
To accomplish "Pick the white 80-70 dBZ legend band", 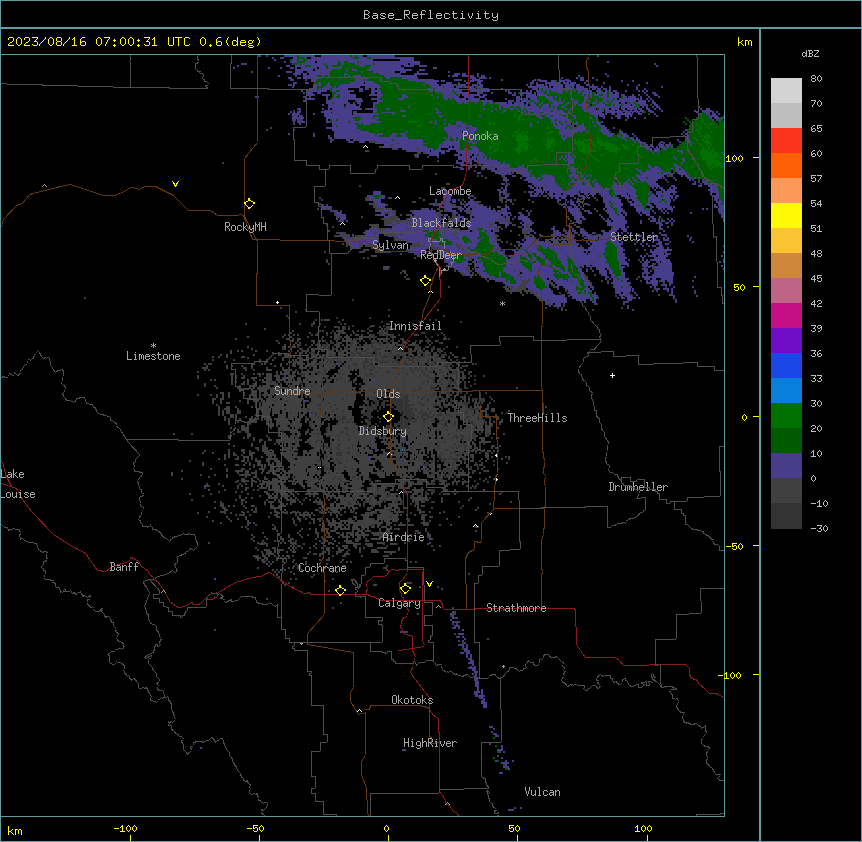I will pos(786,91).
